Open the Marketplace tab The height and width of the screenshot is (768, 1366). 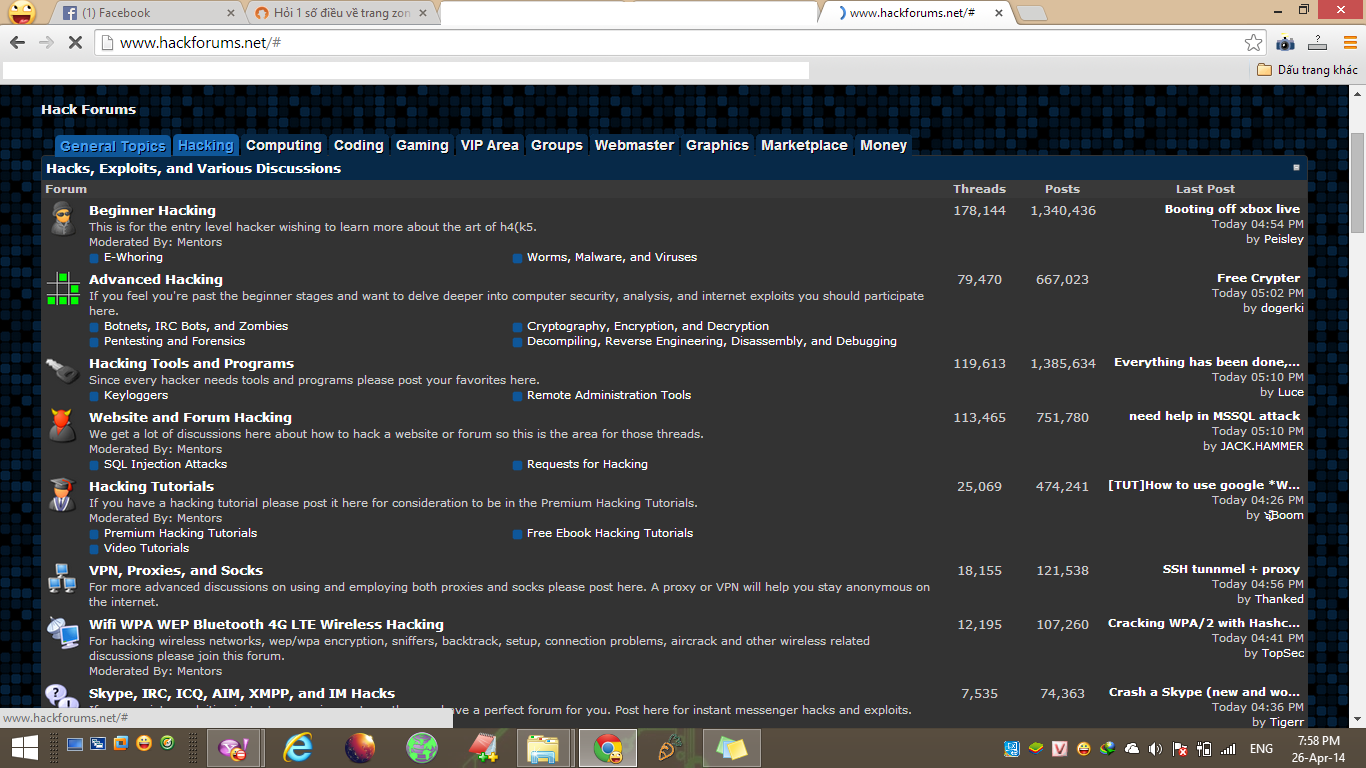pos(804,145)
